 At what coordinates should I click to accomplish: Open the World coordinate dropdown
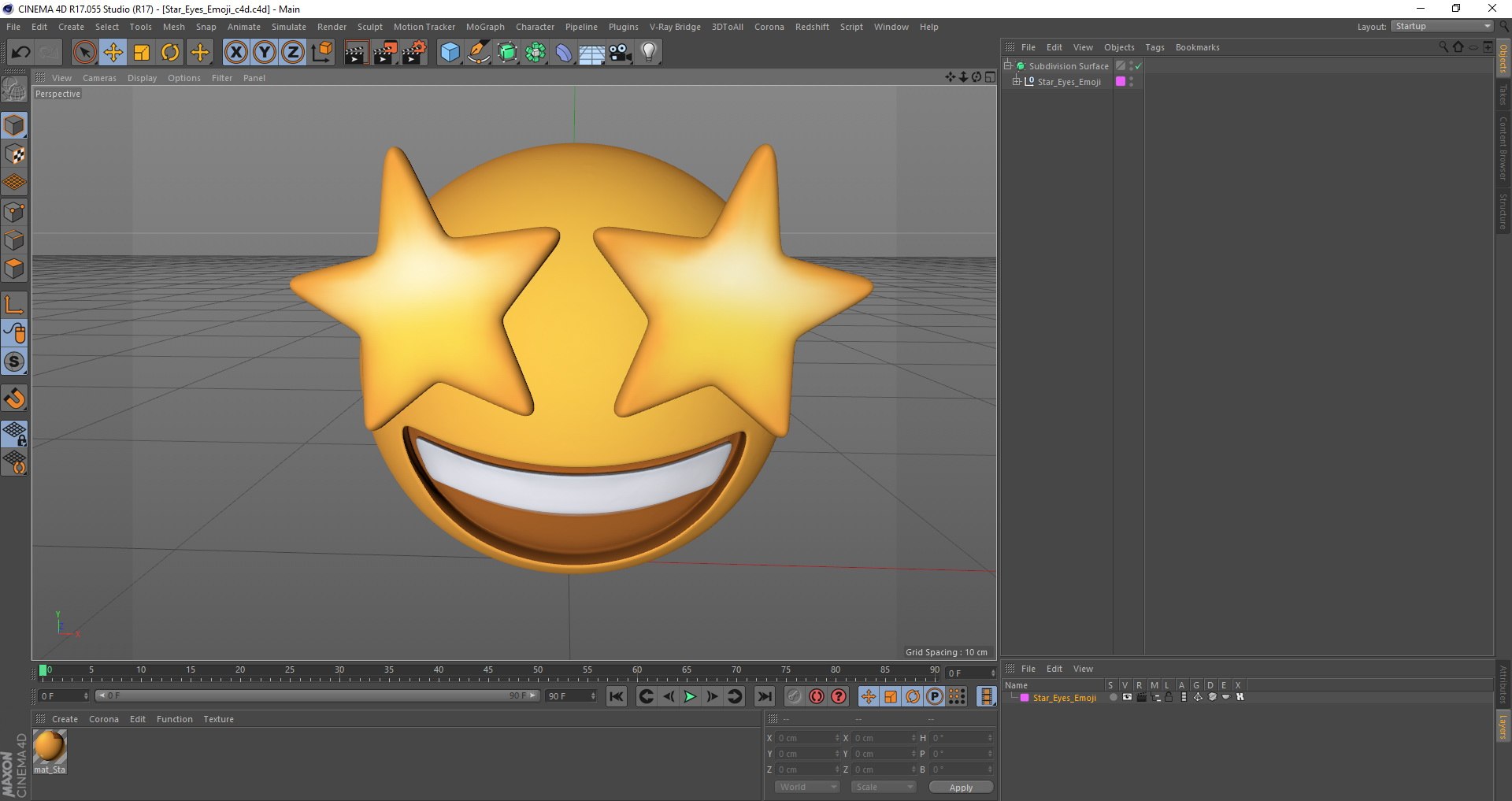tap(807, 787)
